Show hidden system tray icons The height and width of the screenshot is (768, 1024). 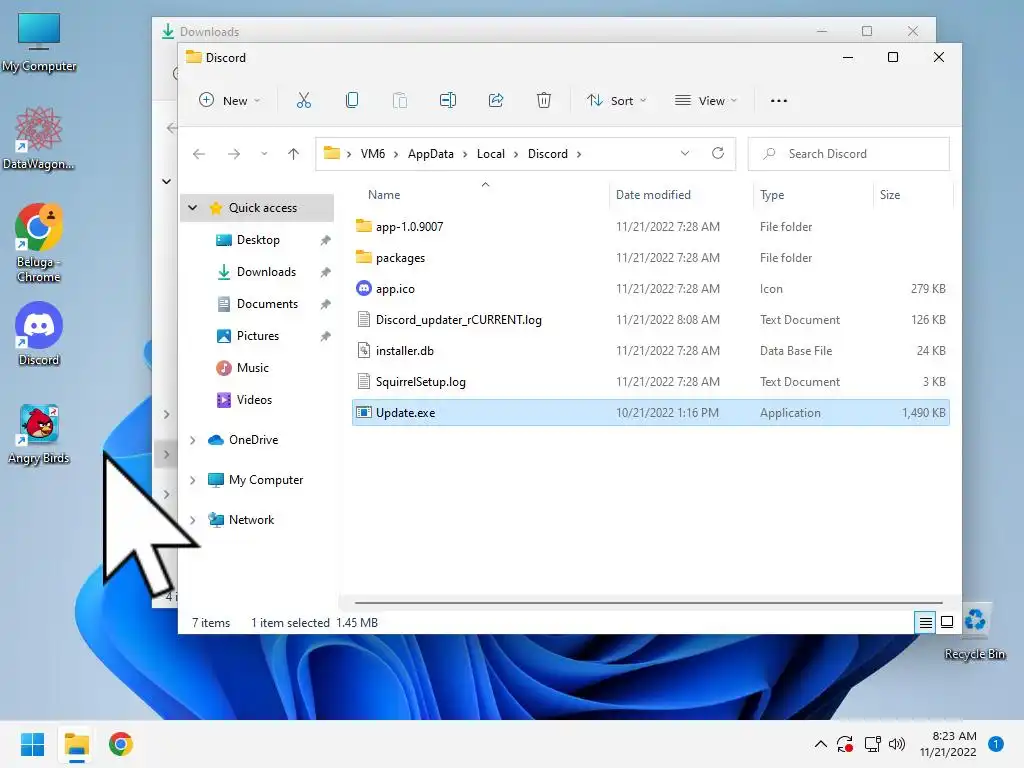click(x=821, y=744)
